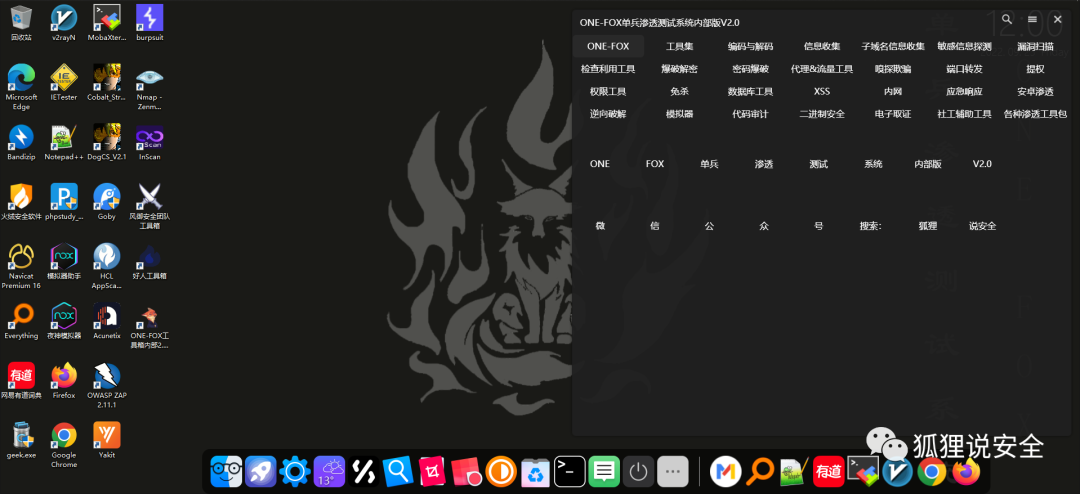
Task: Switch to the 子域名信息收集 tab
Action: click(x=893, y=47)
